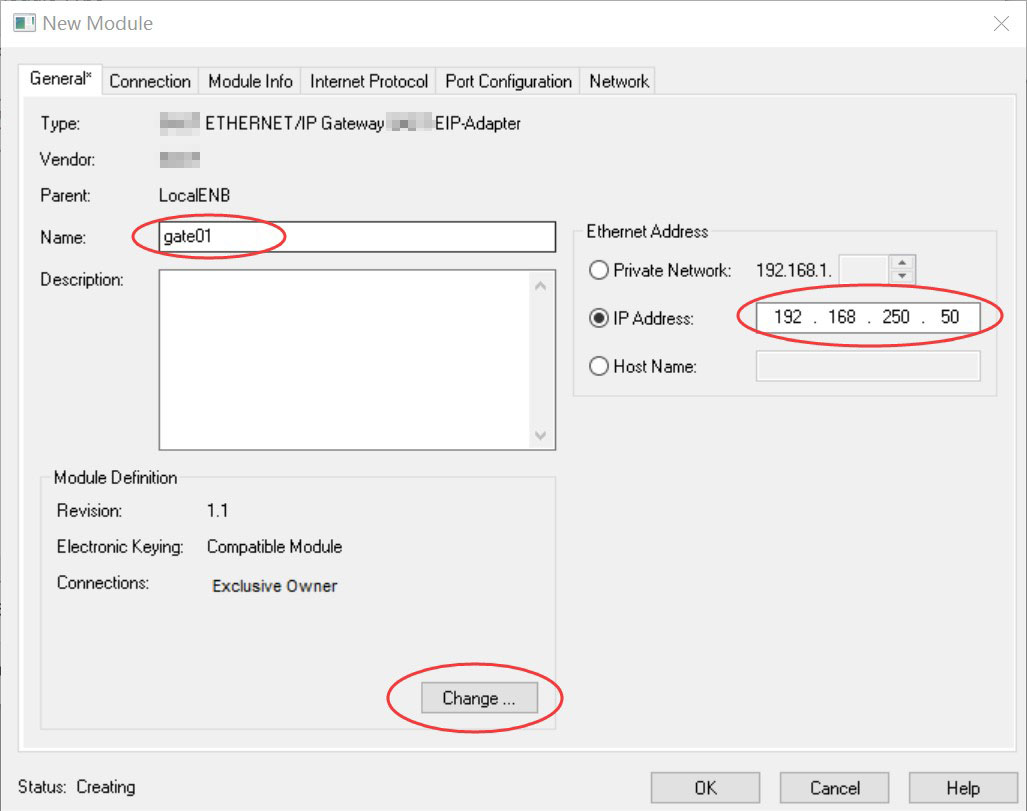Open the Port Configuration tab

[508, 81]
